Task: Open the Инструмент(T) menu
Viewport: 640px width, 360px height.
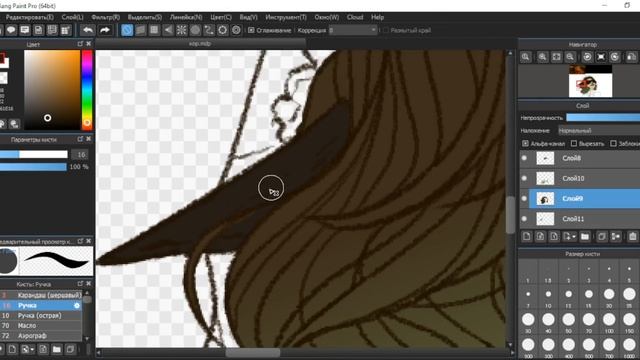Action: pyautogui.click(x=286, y=17)
